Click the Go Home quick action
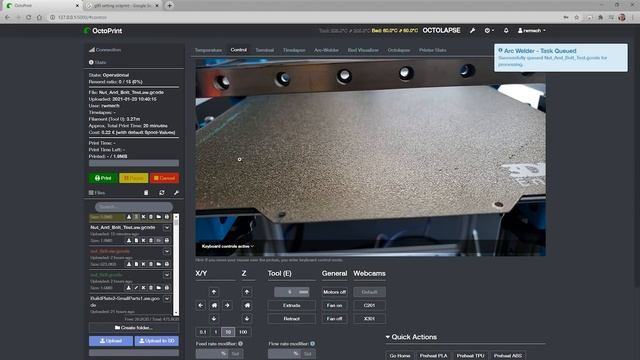 (400, 356)
